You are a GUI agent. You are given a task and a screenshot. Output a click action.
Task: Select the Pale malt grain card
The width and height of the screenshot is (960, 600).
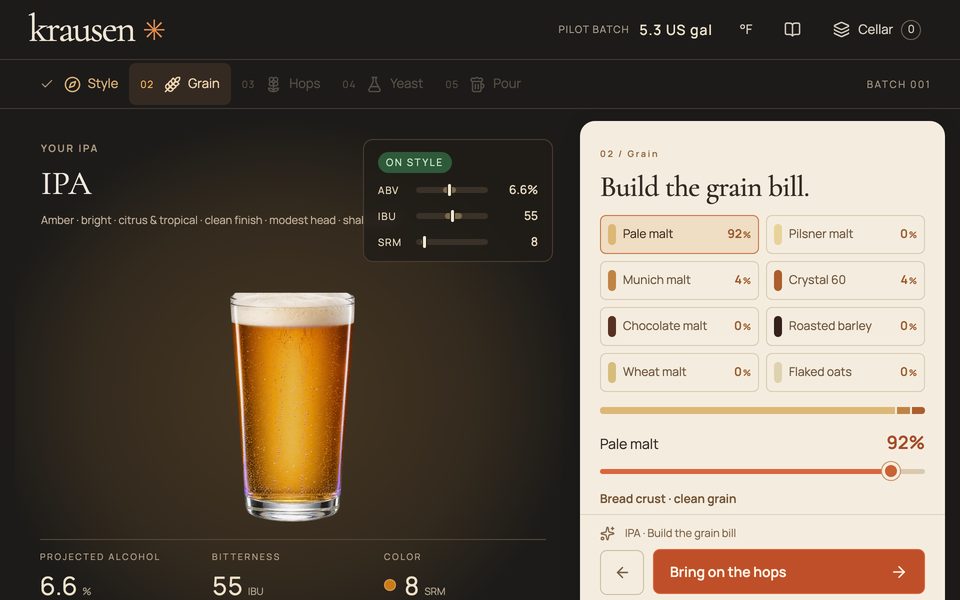(x=679, y=234)
